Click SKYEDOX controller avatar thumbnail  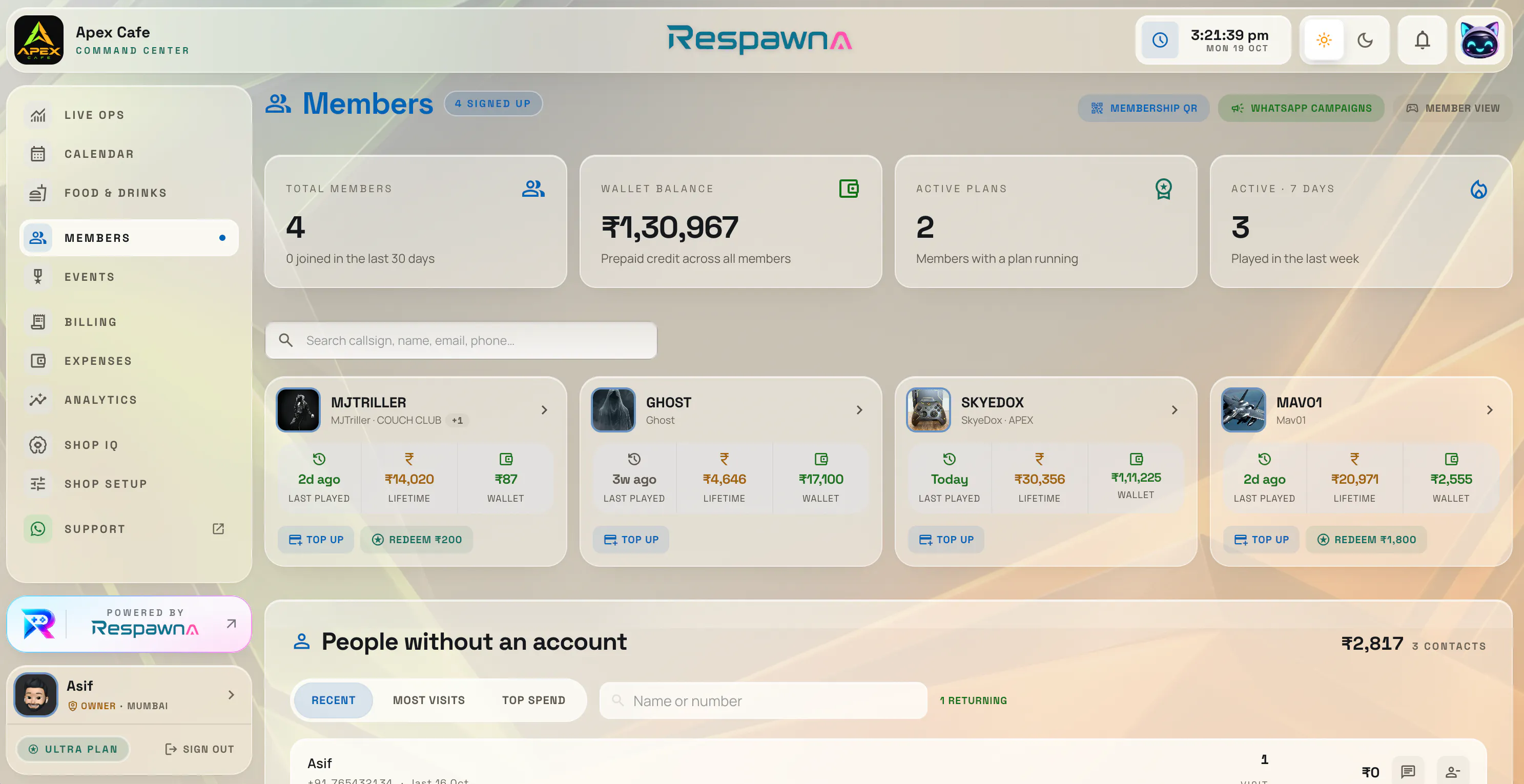(x=928, y=410)
